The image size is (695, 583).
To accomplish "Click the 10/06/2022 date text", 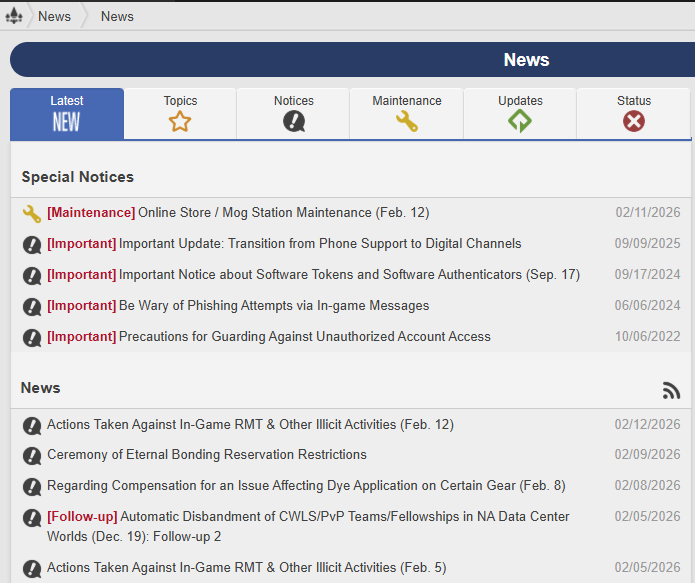I will coord(648,337).
